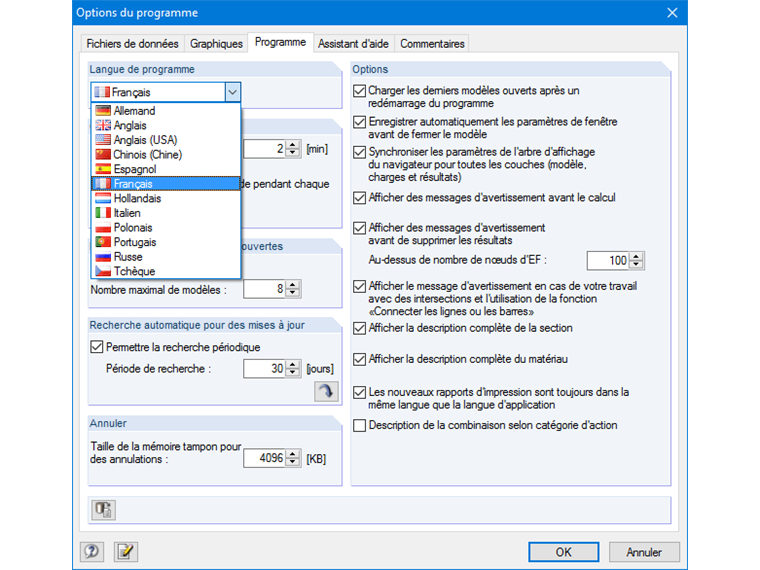Toggle Charger les derniers modèles ouverts checkbox
The width and height of the screenshot is (760, 570).
359,91
